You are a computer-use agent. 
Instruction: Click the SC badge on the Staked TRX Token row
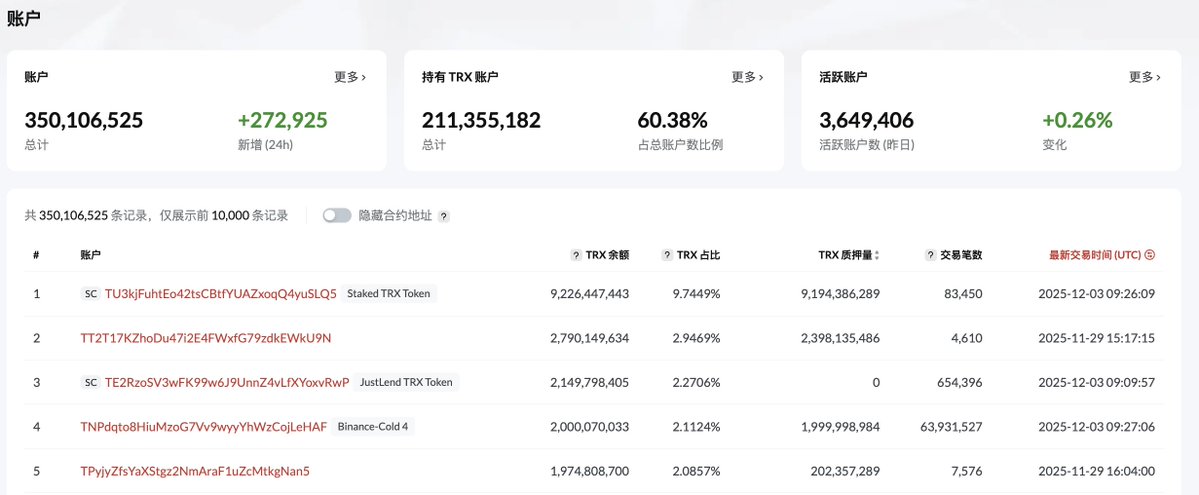90,294
